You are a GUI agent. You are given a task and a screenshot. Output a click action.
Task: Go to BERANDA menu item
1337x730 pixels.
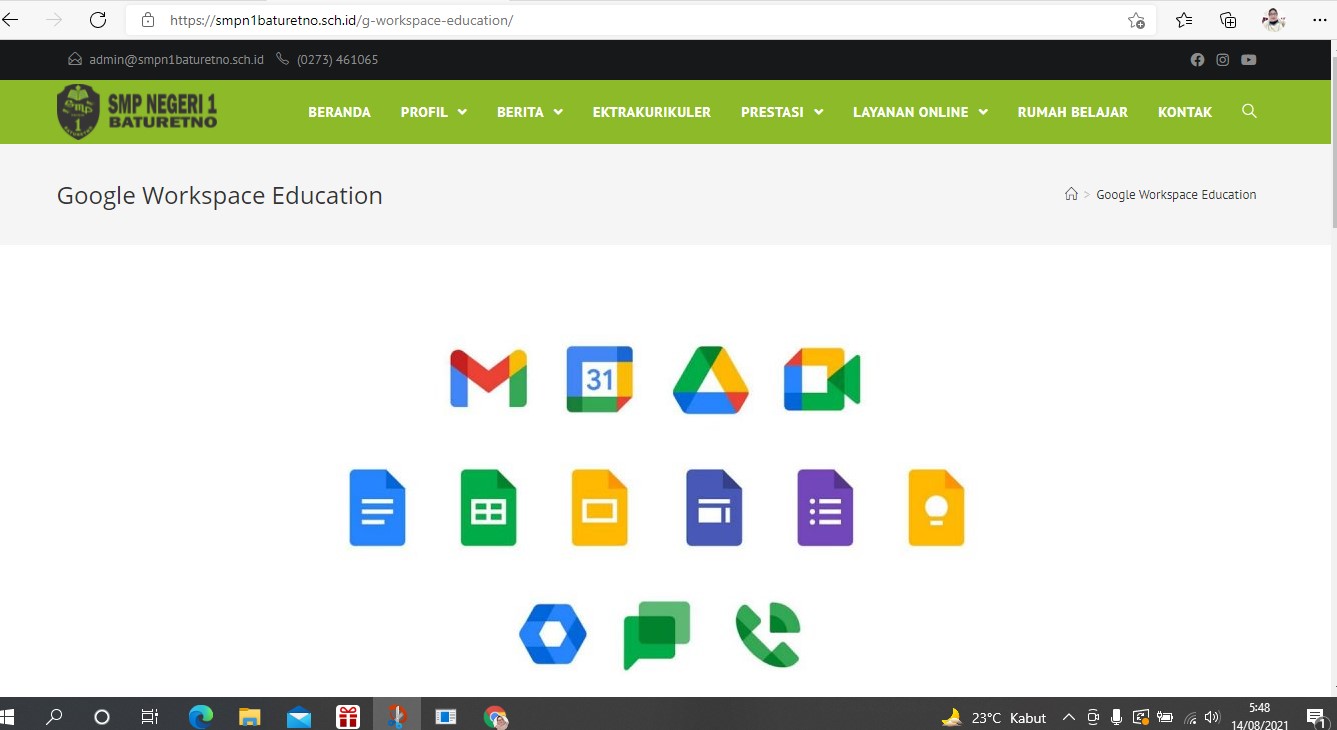339,112
